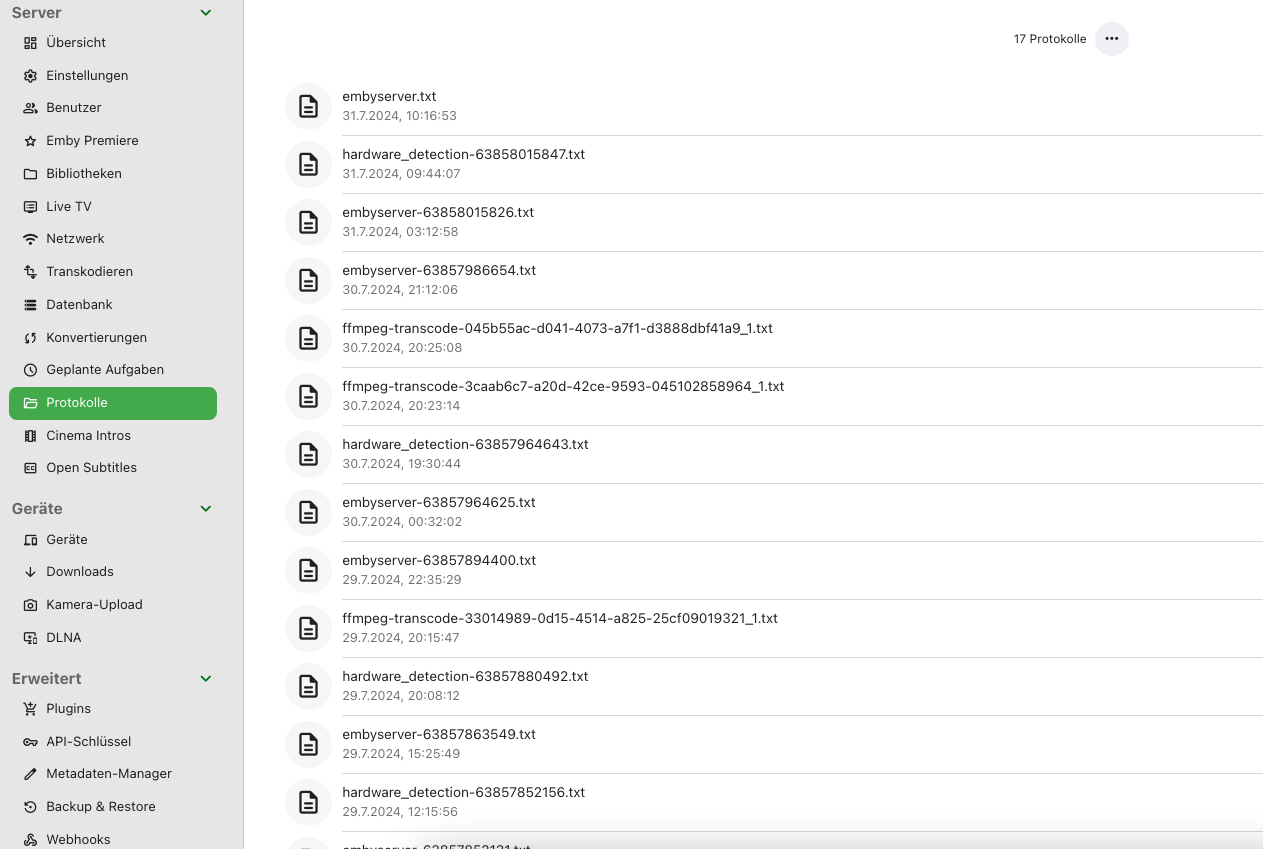This screenshot has width=1263, height=849.
Task: Click the Live TV sidebar icon
Action: pyautogui.click(x=30, y=207)
